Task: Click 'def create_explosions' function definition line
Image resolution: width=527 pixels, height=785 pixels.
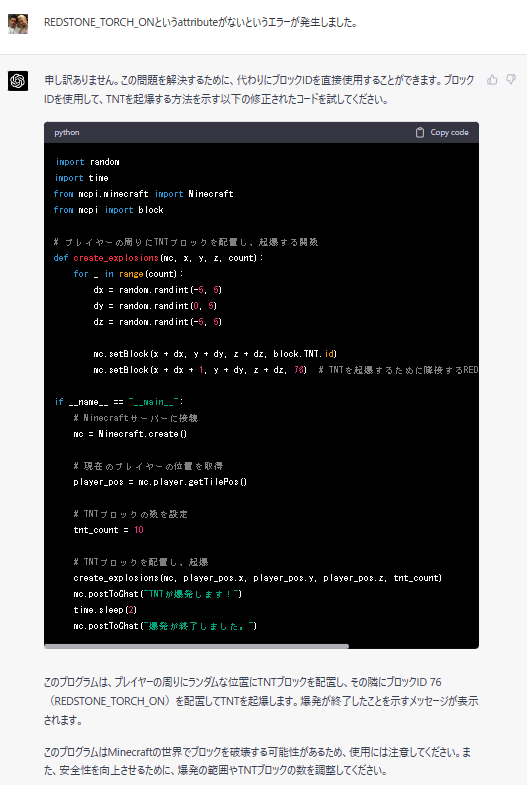Action: [x=159, y=258]
